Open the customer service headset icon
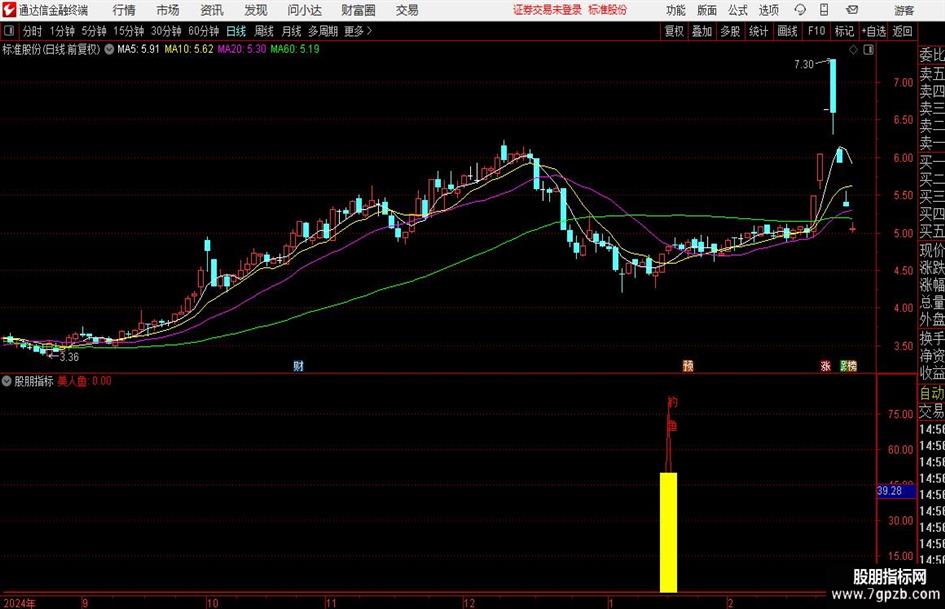This screenshot has height=609, width=945. pyautogui.click(x=800, y=10)
